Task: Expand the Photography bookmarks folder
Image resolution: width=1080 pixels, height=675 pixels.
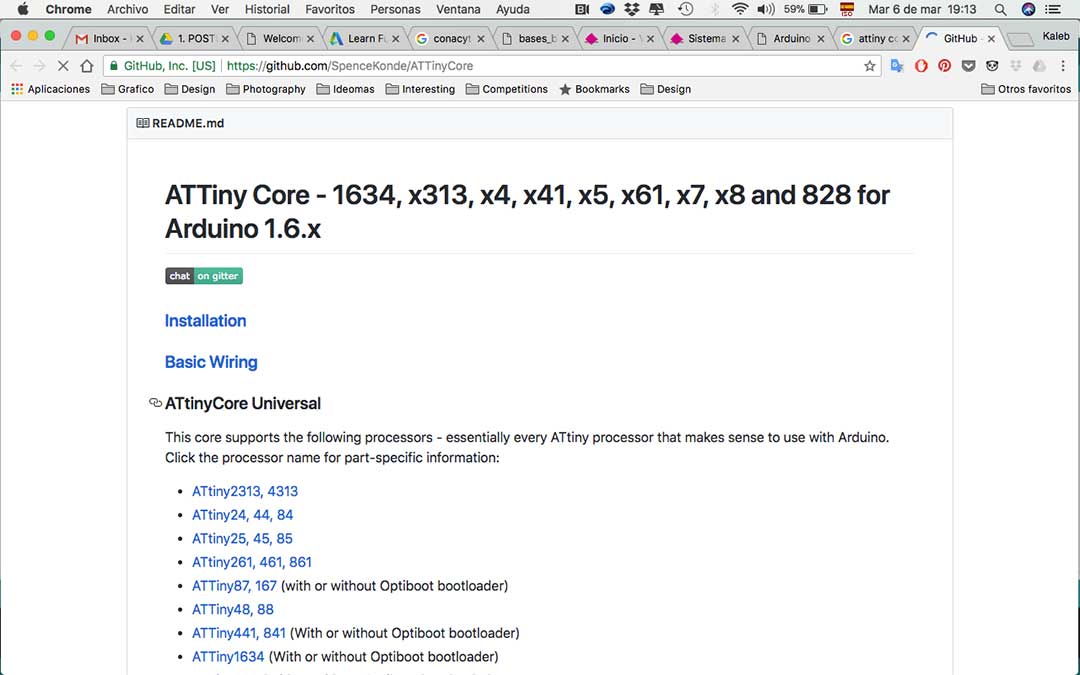Action: (x=266, y=89)
